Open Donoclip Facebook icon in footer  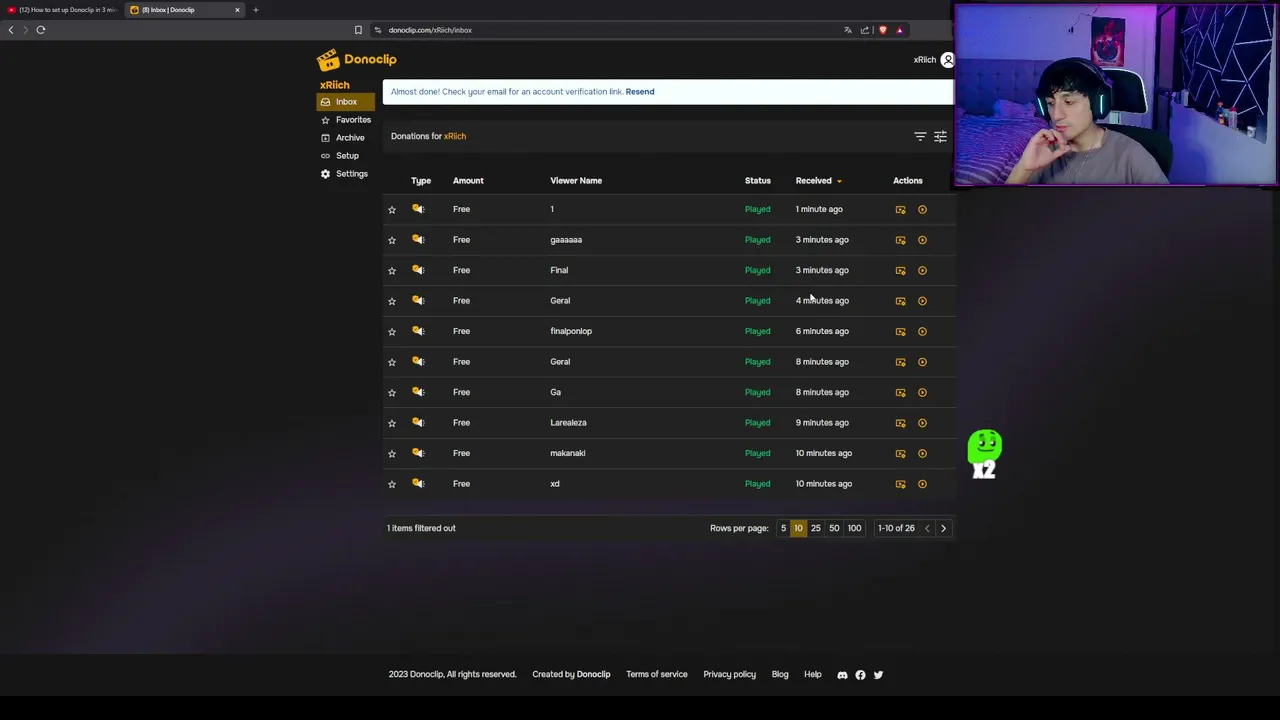pos(860,675)
